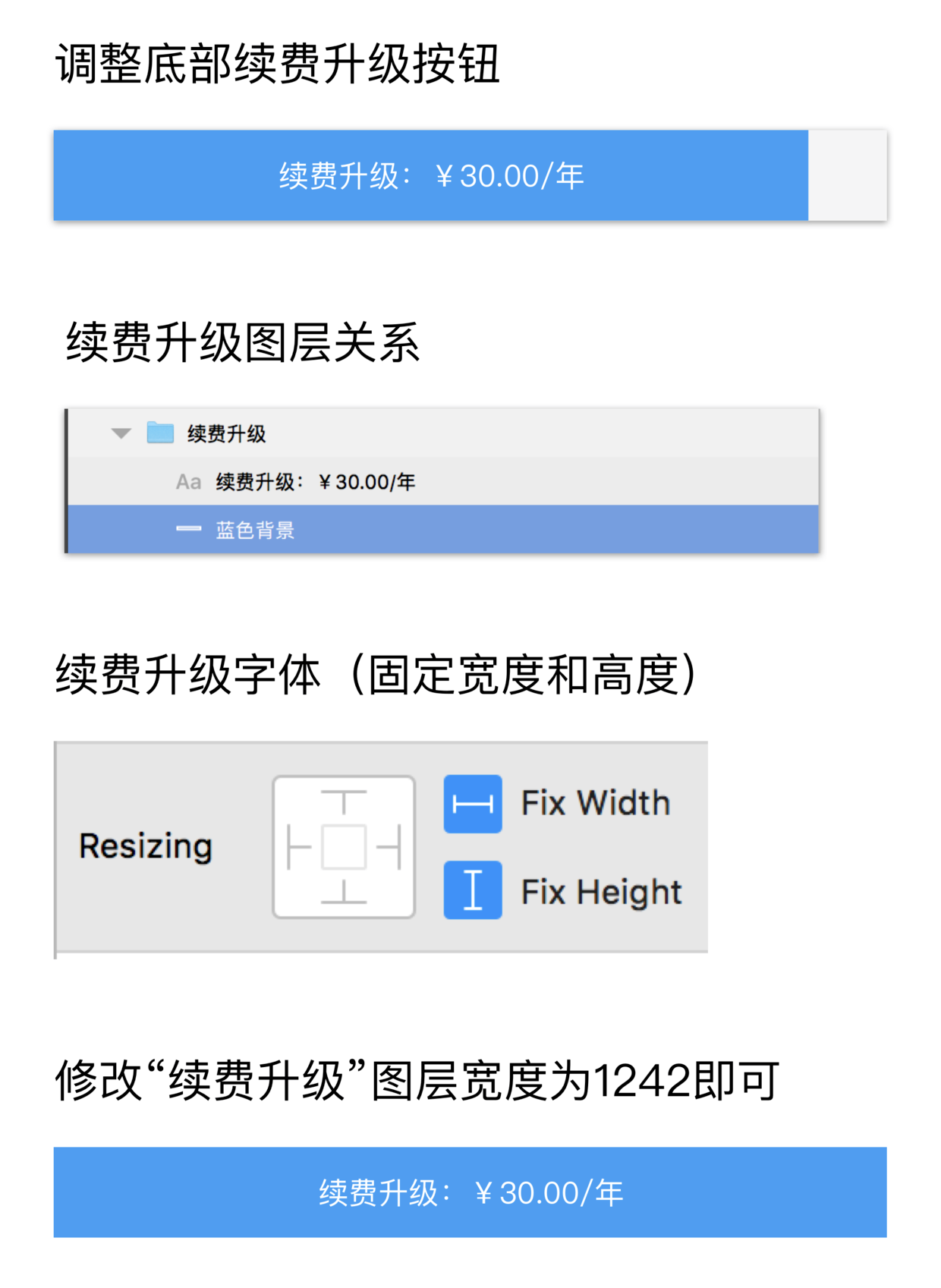The image size is (941, 1288).
Task: Toggle the bottom pin in resizing widget
Action: click(x=344, y=891)
